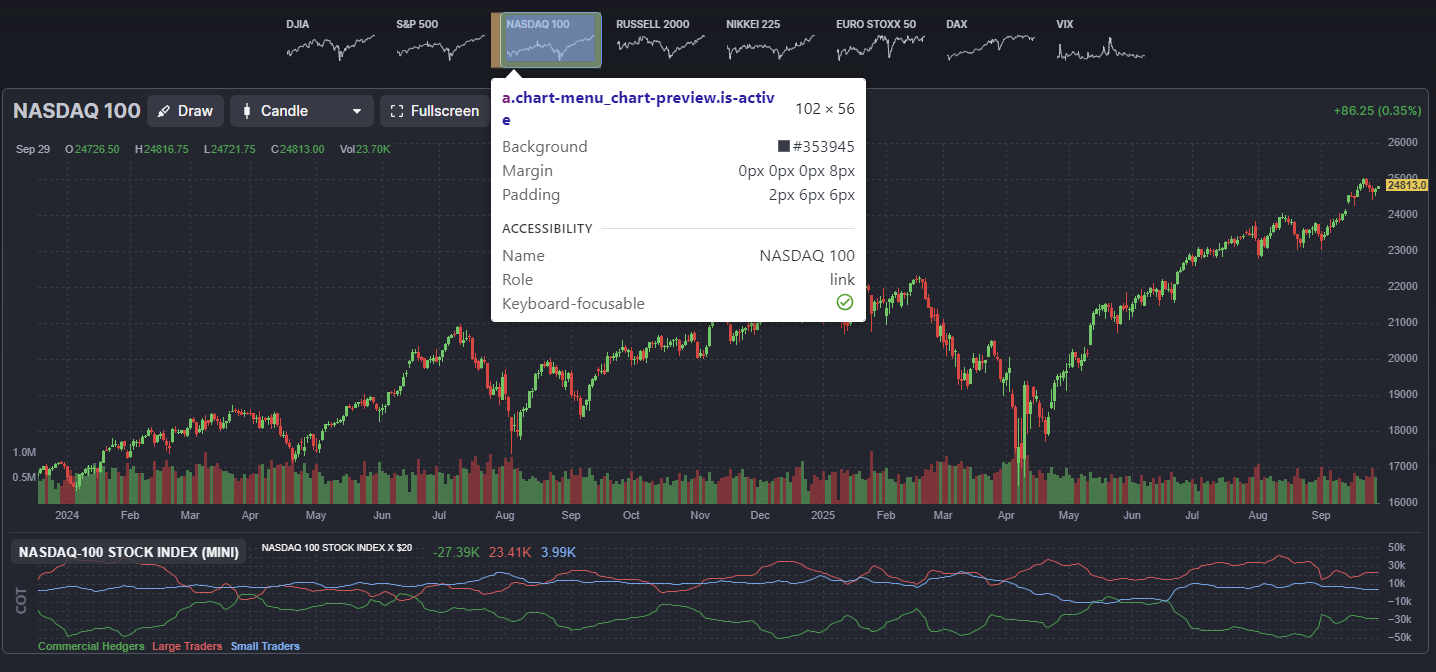This screenshot has width=1436, height=672.
Task: Click the NASDAQ 100 STOCK INDEX X $20 text
Action: point(336,548)
